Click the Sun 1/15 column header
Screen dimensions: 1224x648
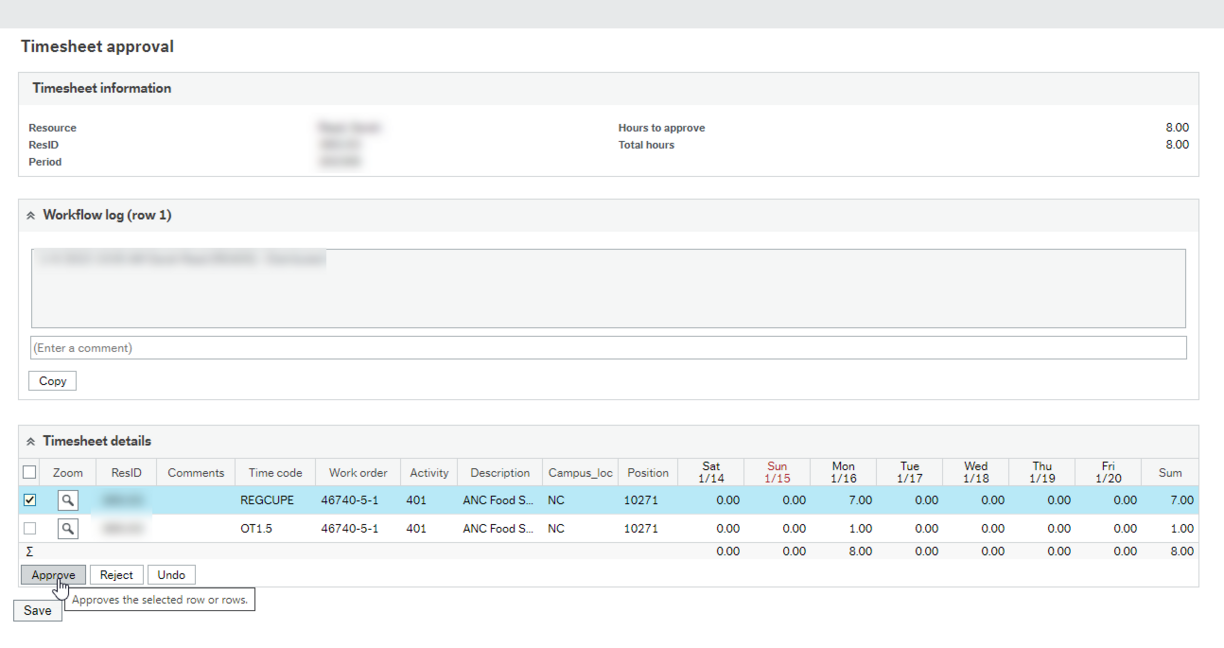pyautogui.click(x=777, y=471)
